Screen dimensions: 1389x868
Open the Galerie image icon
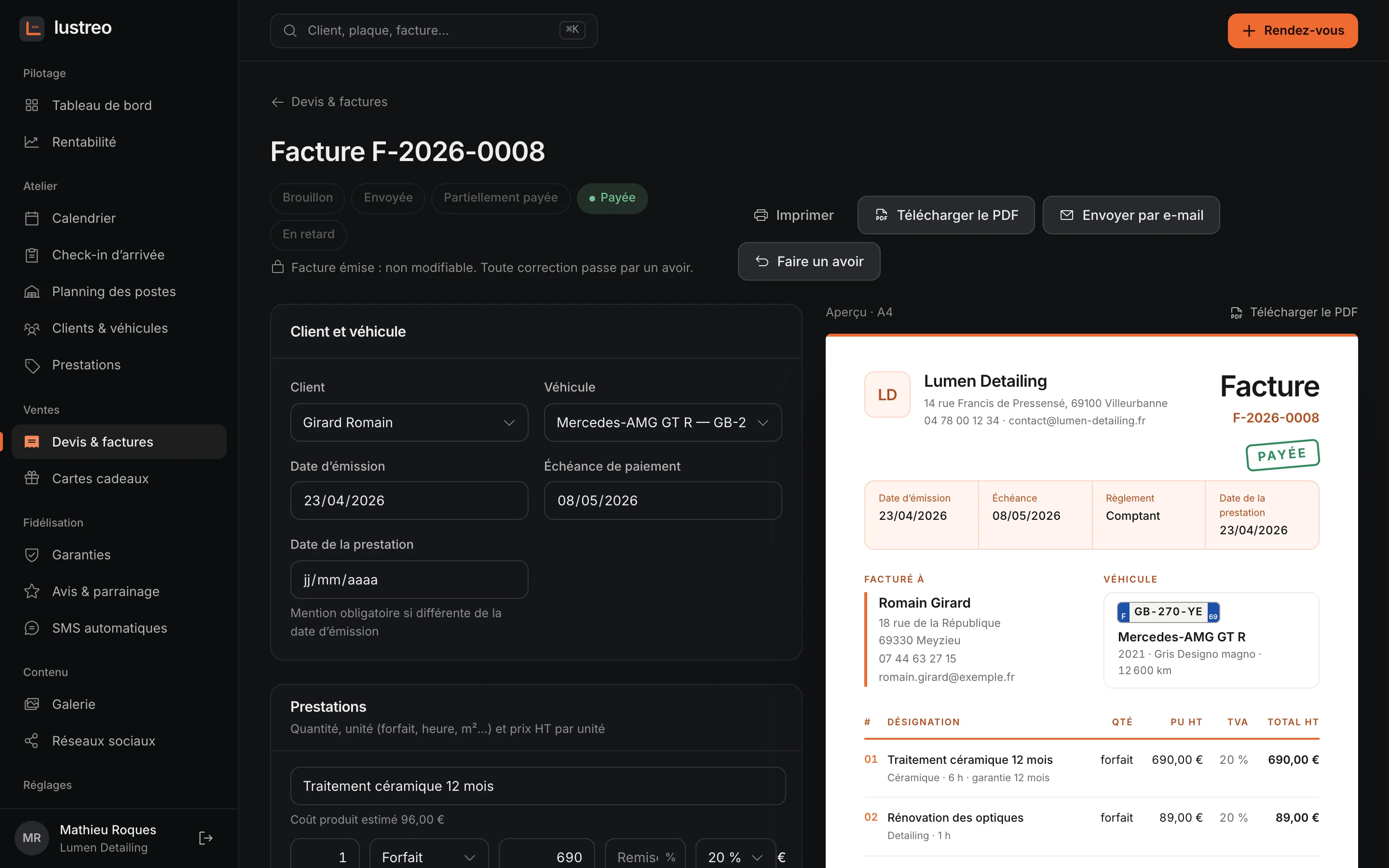point(32,704)
